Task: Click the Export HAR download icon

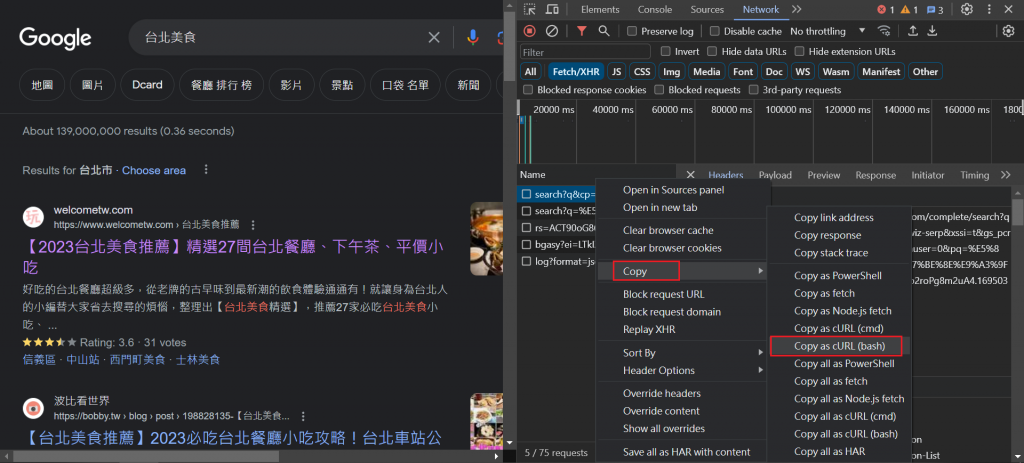Action: (933, 31)
